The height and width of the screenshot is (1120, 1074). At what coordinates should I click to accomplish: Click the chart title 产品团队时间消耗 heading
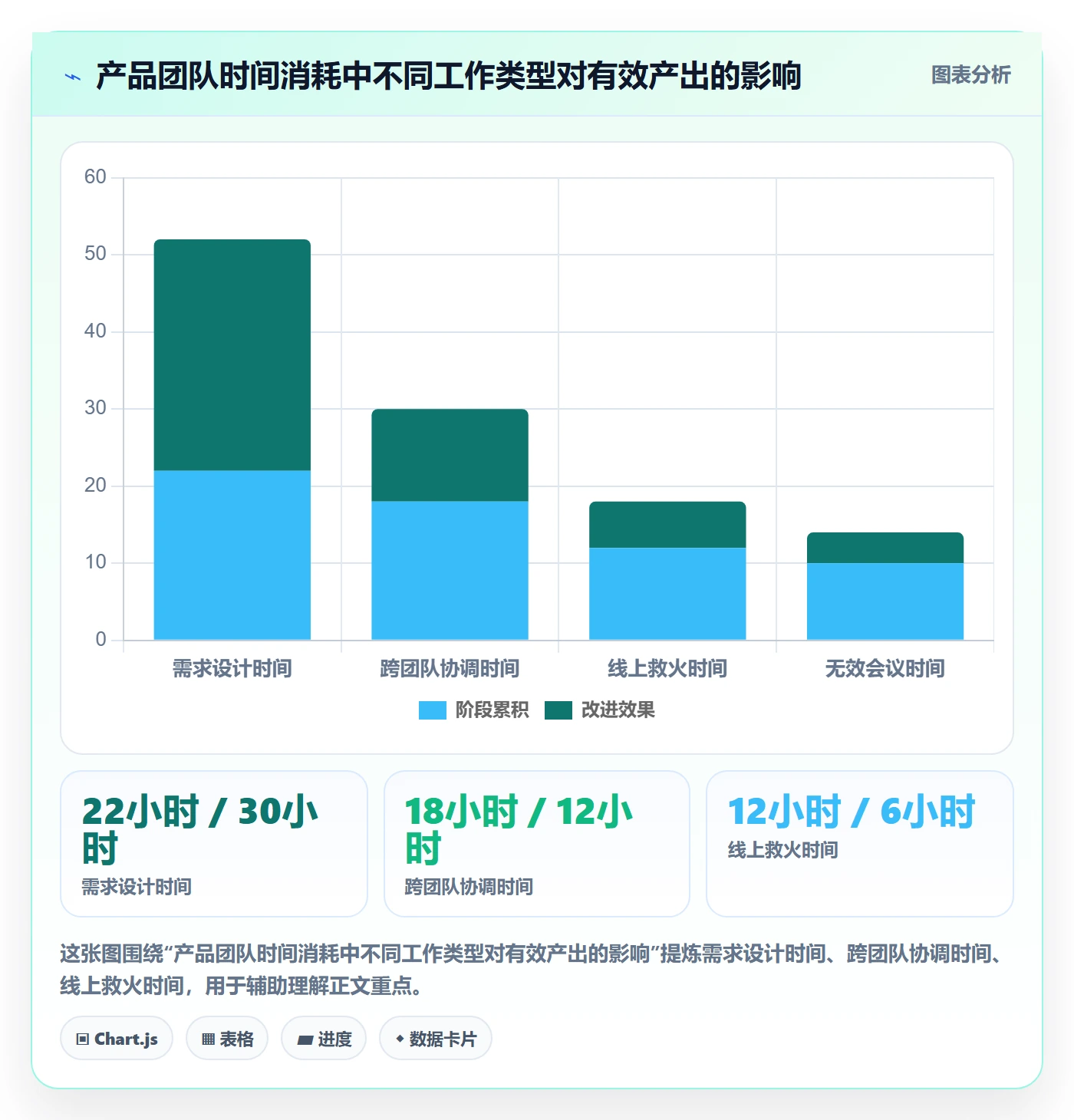point(449,76)
